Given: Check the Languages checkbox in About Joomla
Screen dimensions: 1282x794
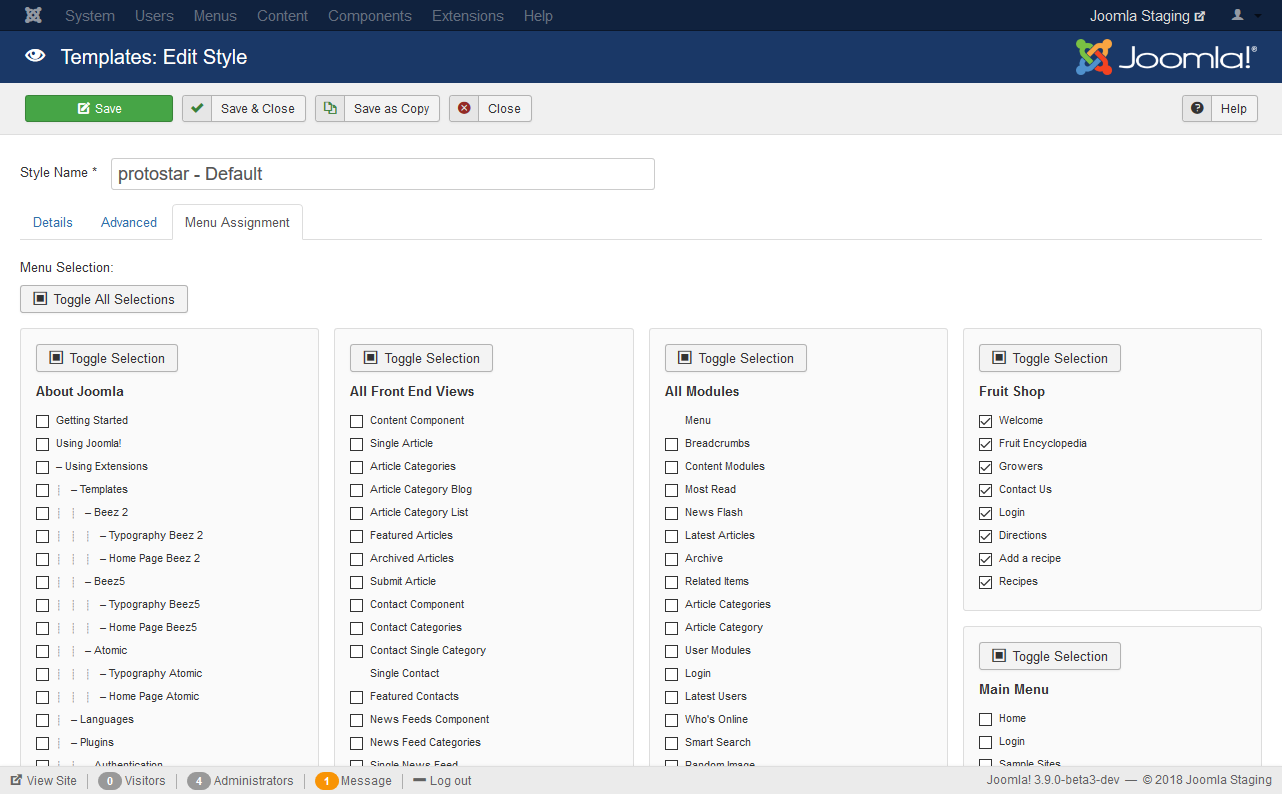Looking at the screenshot, I should (x=42, y=720).
